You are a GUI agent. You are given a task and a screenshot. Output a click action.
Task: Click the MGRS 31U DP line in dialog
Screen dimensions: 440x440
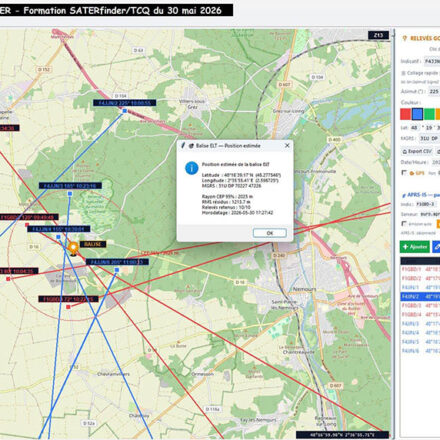tap(231, 186)
